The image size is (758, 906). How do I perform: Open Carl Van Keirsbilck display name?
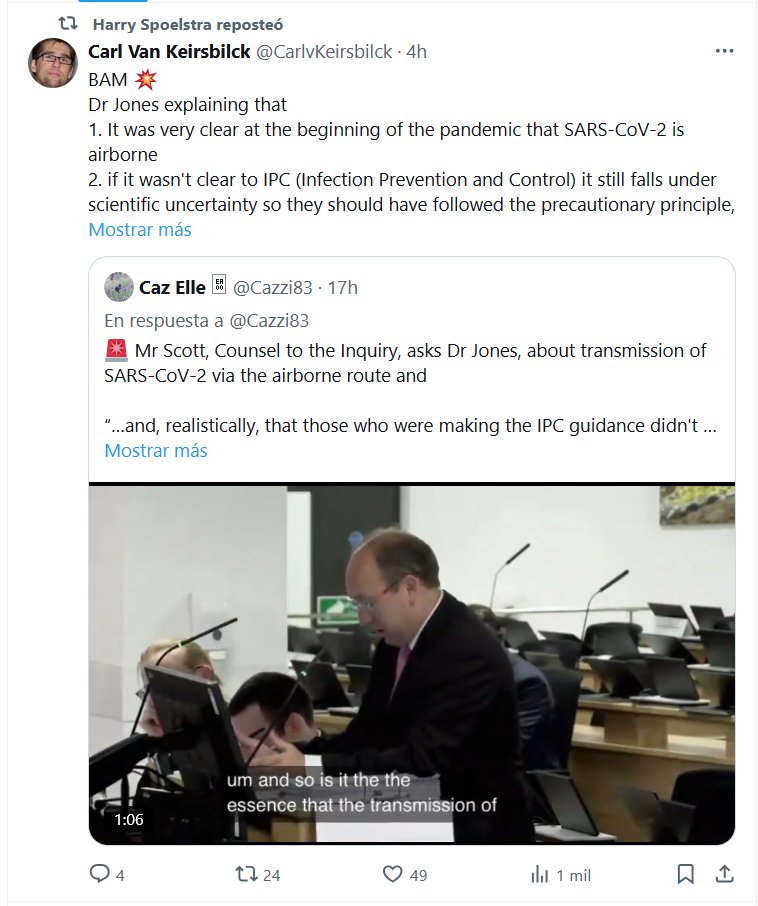[169, 51]
